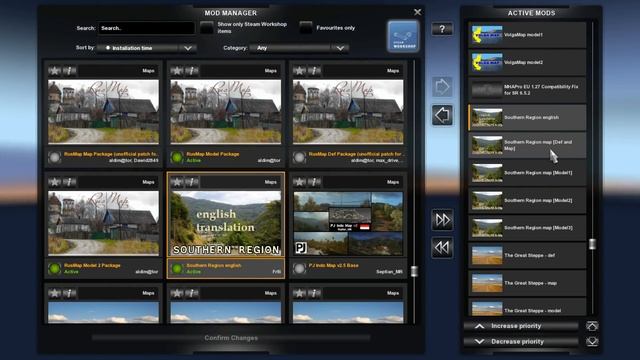Move mod to top priority icon
640x360 pixels.
pyautogui.click(x=592, y=326)
